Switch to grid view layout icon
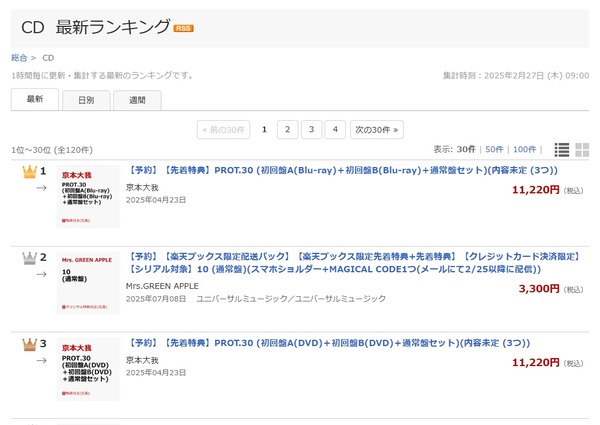The height and width of the screenshot is (425, 600). coord(584,149)
